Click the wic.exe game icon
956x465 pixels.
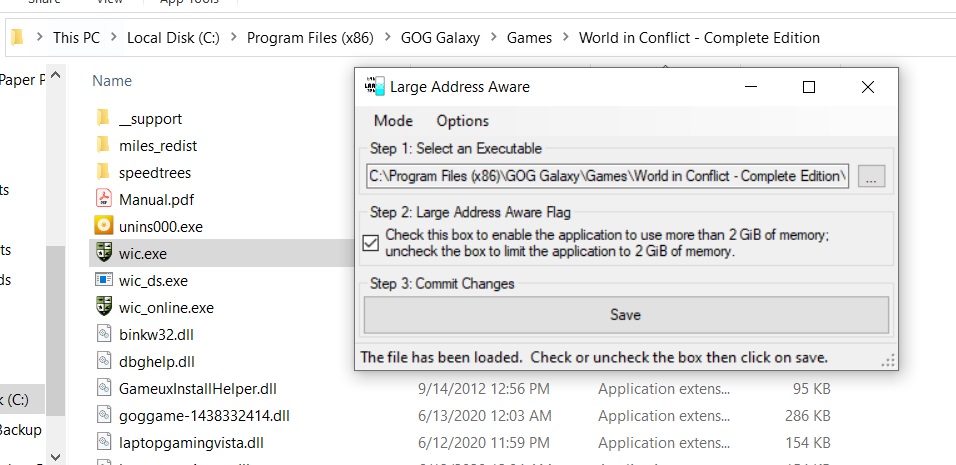104,253
